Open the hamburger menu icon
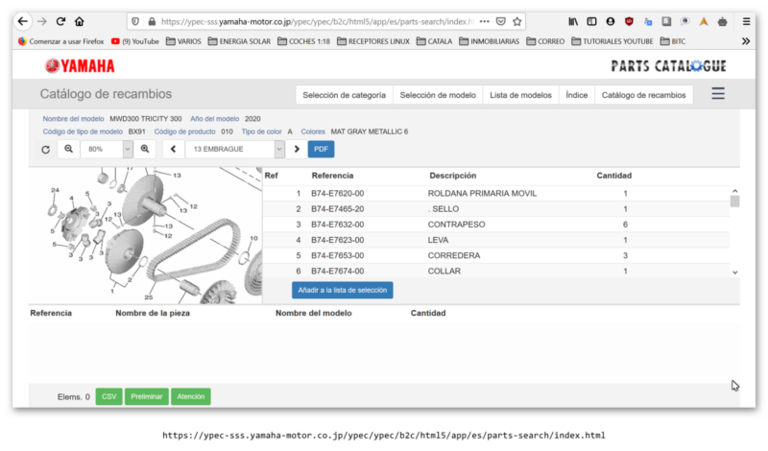Image resolution: width=768 pixels, height=451 pixels. pos(718,94)
